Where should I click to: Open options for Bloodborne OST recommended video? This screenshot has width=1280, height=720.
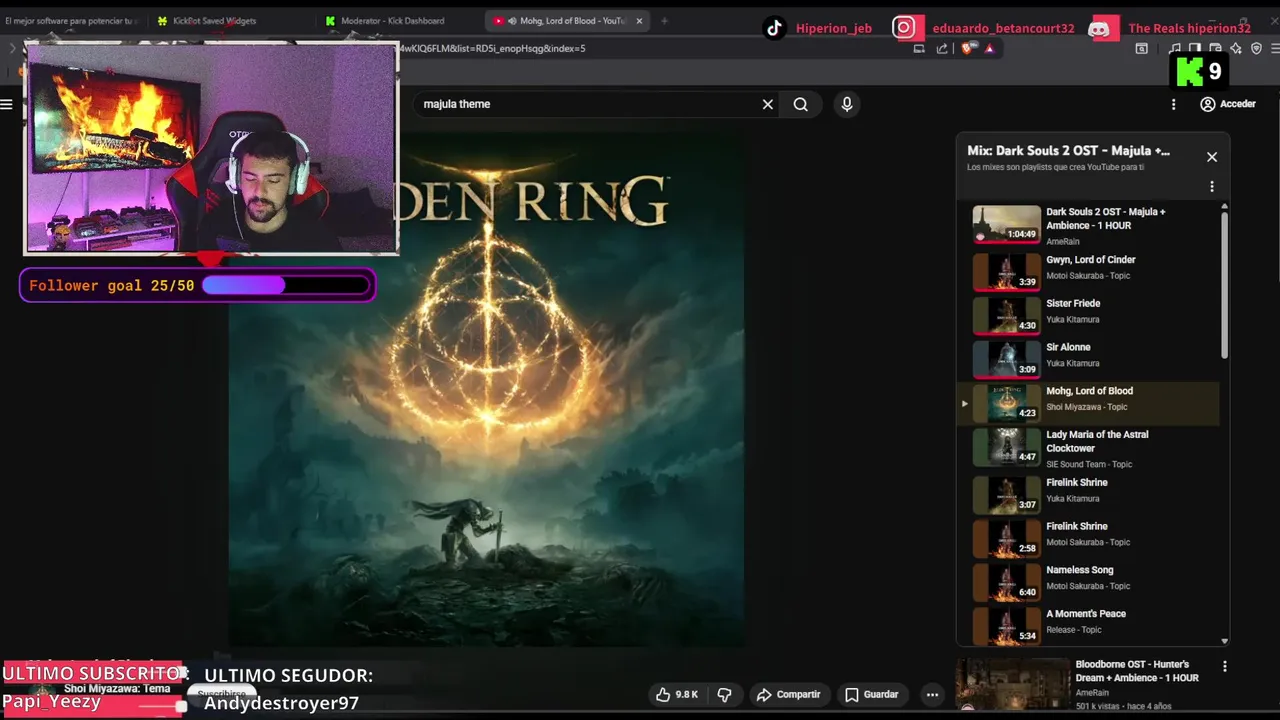point(1224,666)
